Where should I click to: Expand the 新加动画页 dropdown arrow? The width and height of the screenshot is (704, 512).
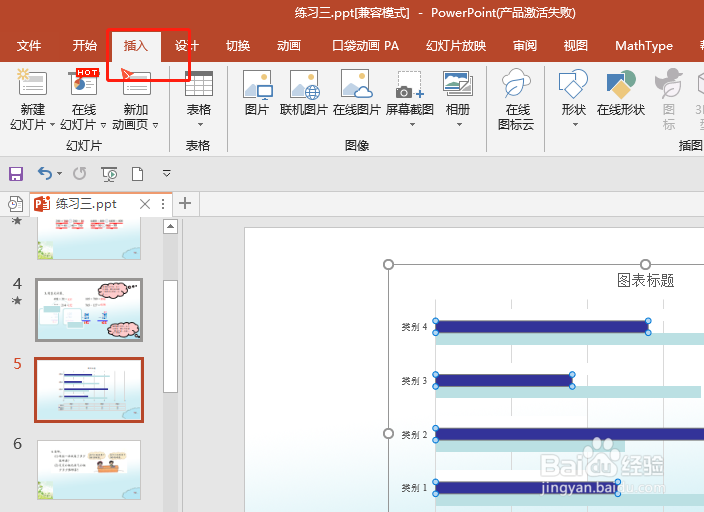[x=155, y=125]
